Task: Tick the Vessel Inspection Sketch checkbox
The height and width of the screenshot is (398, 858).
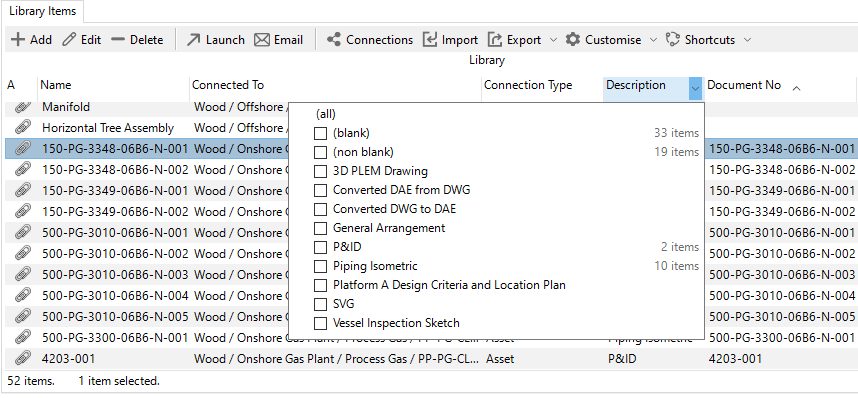Action: pos(321,324)
